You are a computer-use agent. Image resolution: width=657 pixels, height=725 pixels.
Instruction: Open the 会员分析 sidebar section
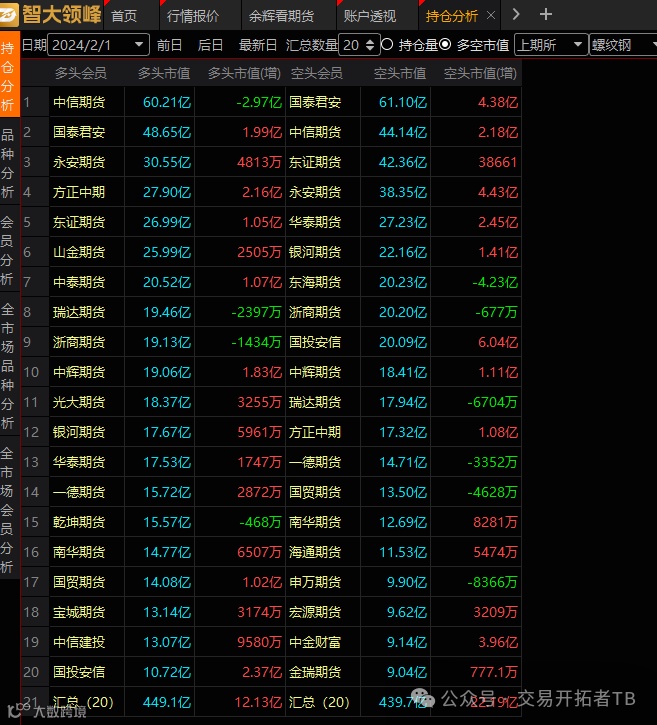[8, 250]
